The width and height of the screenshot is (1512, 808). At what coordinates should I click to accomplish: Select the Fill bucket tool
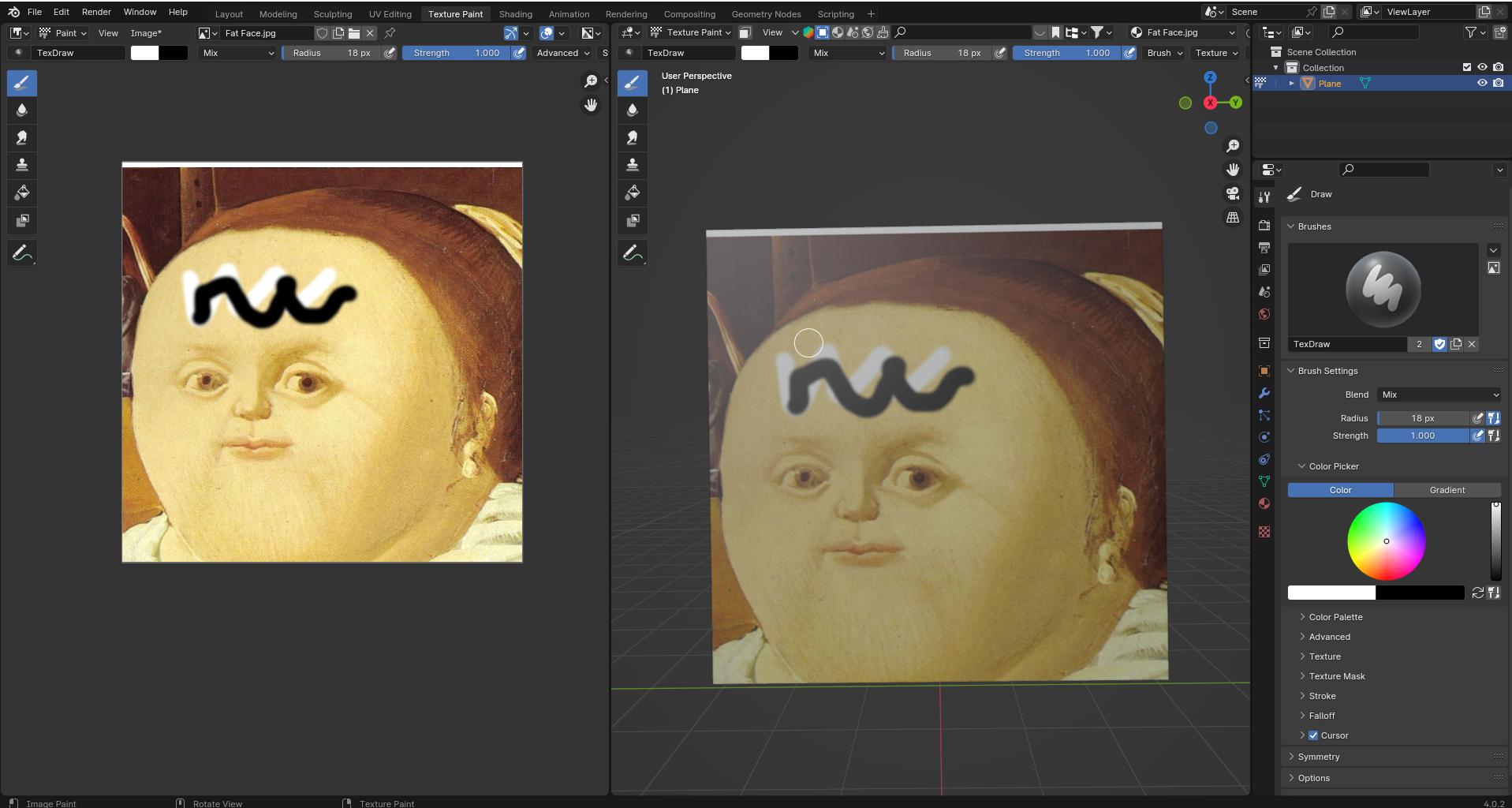tap(21, 193)
